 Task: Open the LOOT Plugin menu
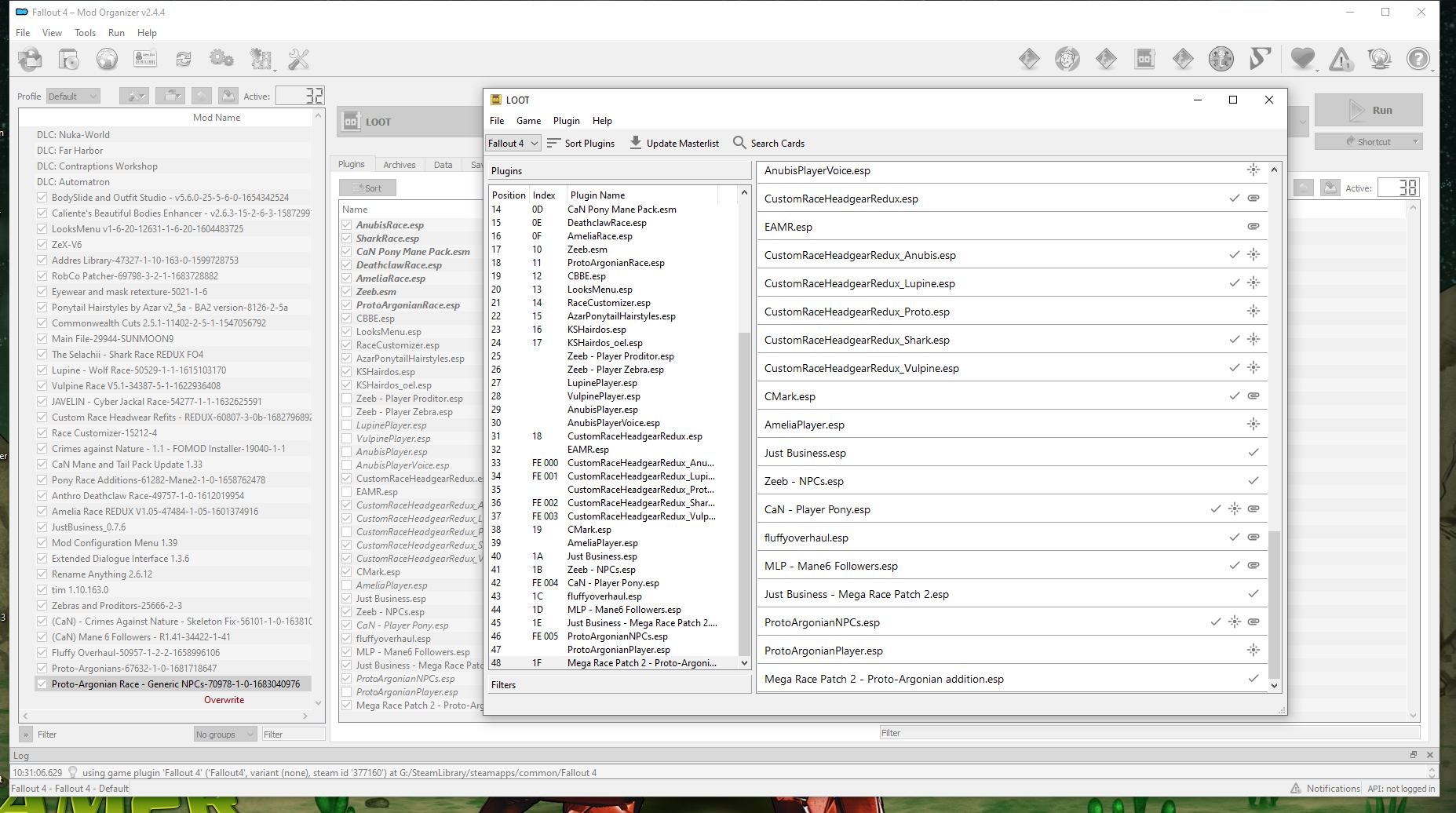[x=567, y=121]
